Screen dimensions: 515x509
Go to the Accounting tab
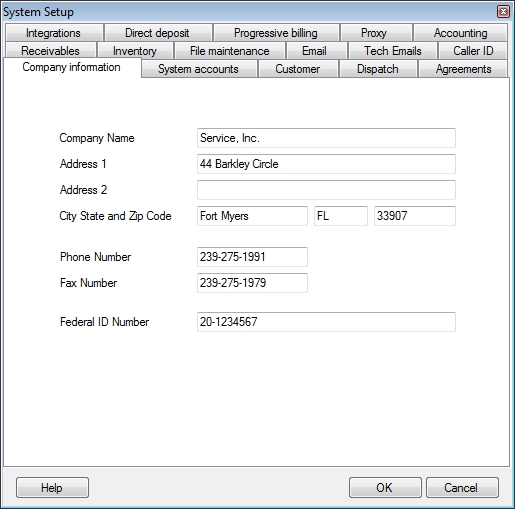click(x=460, y=33)
